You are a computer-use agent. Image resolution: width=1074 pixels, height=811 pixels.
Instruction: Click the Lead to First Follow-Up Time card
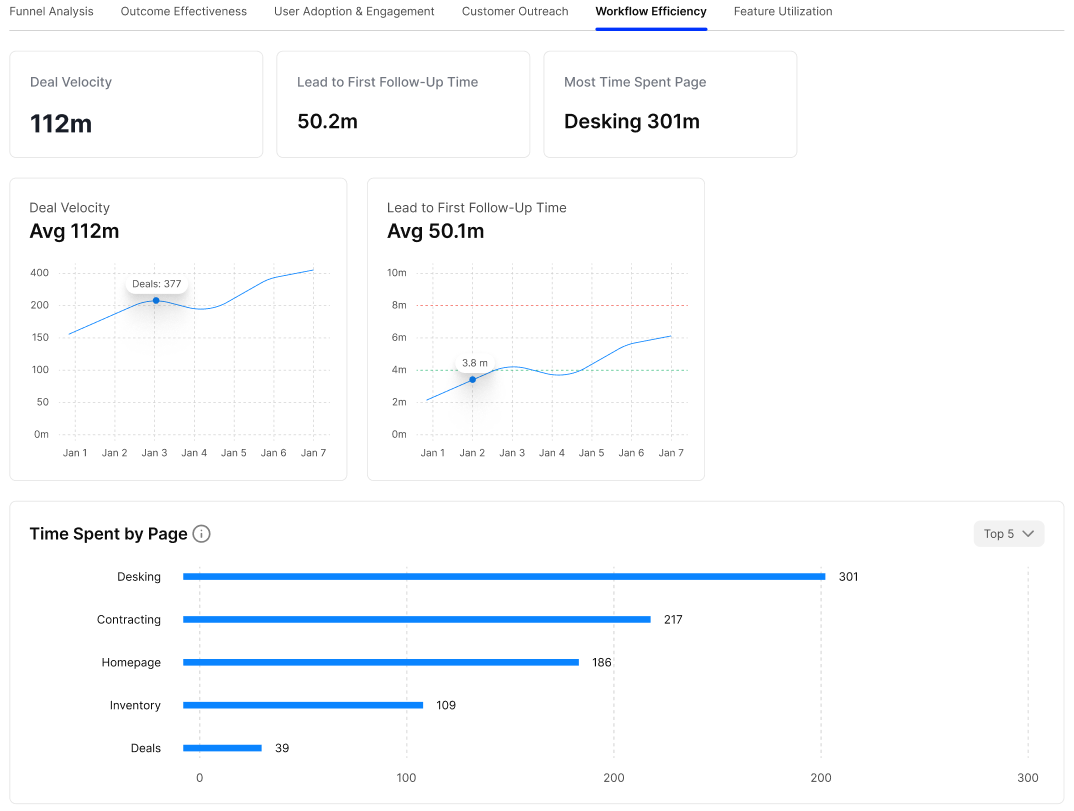(x=403, y=104)
